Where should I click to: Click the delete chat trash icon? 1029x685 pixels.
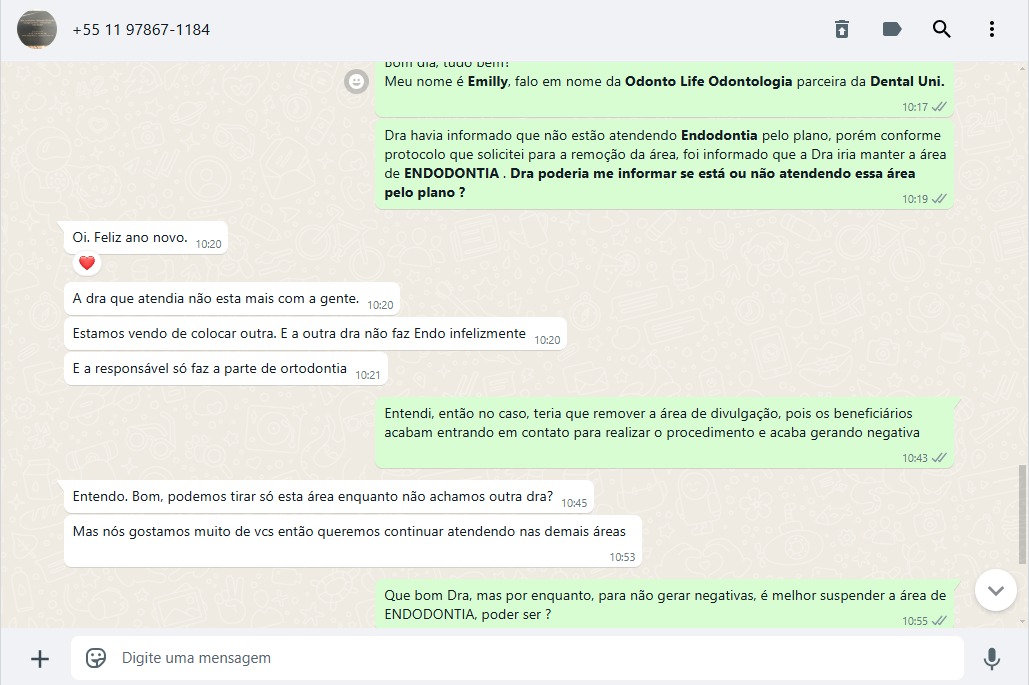pos(842,30)
